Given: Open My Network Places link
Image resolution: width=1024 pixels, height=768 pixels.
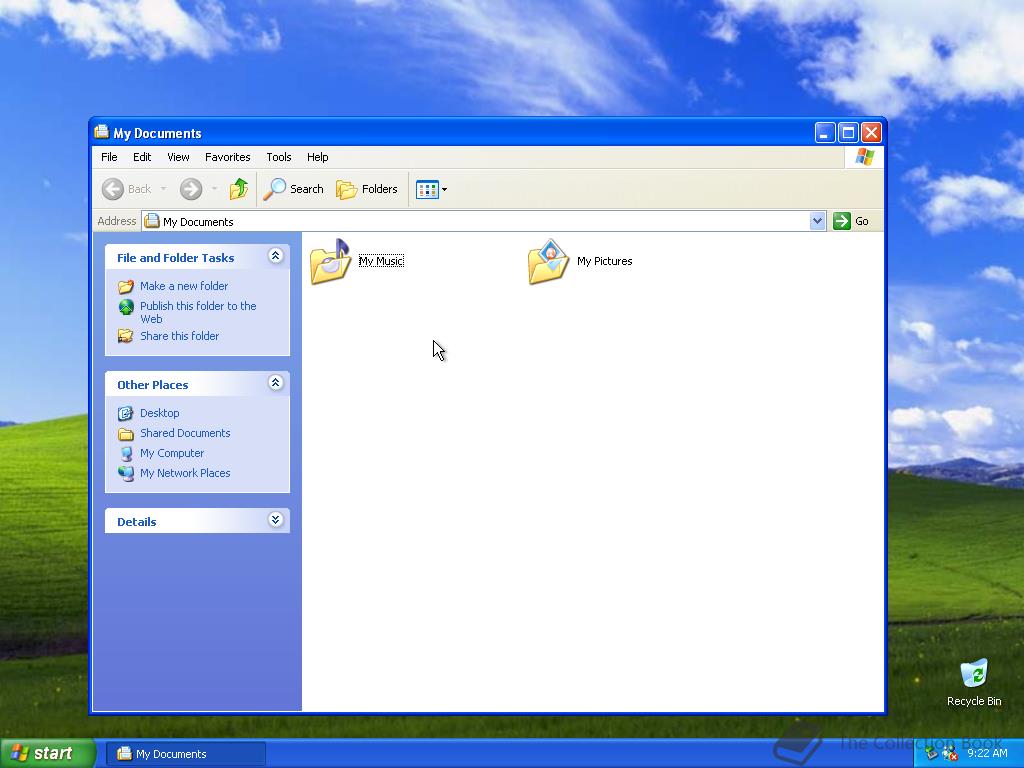Looking at the screenshot, I should coord(185,473).
